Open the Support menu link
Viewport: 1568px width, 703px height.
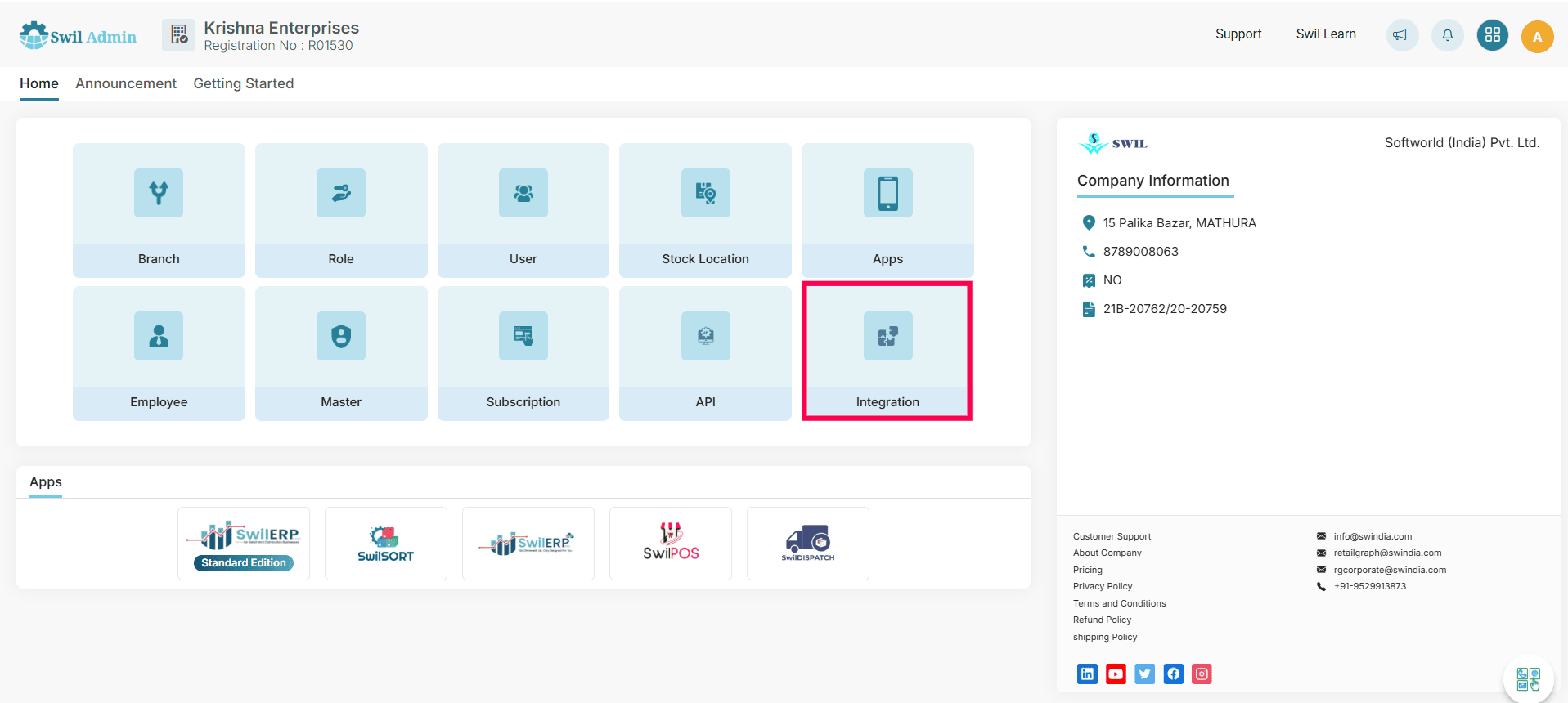[1238, 34]
